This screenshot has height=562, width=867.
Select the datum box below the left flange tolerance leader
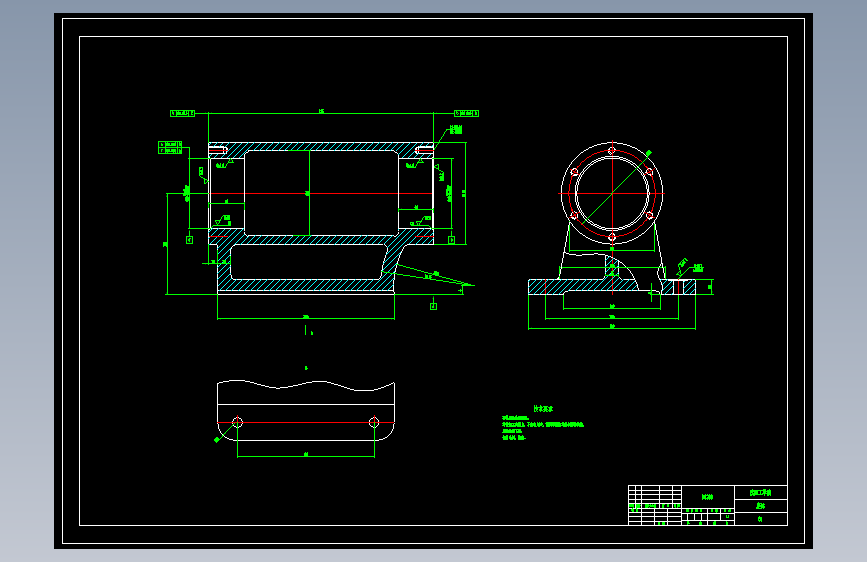tap(190, 240)
